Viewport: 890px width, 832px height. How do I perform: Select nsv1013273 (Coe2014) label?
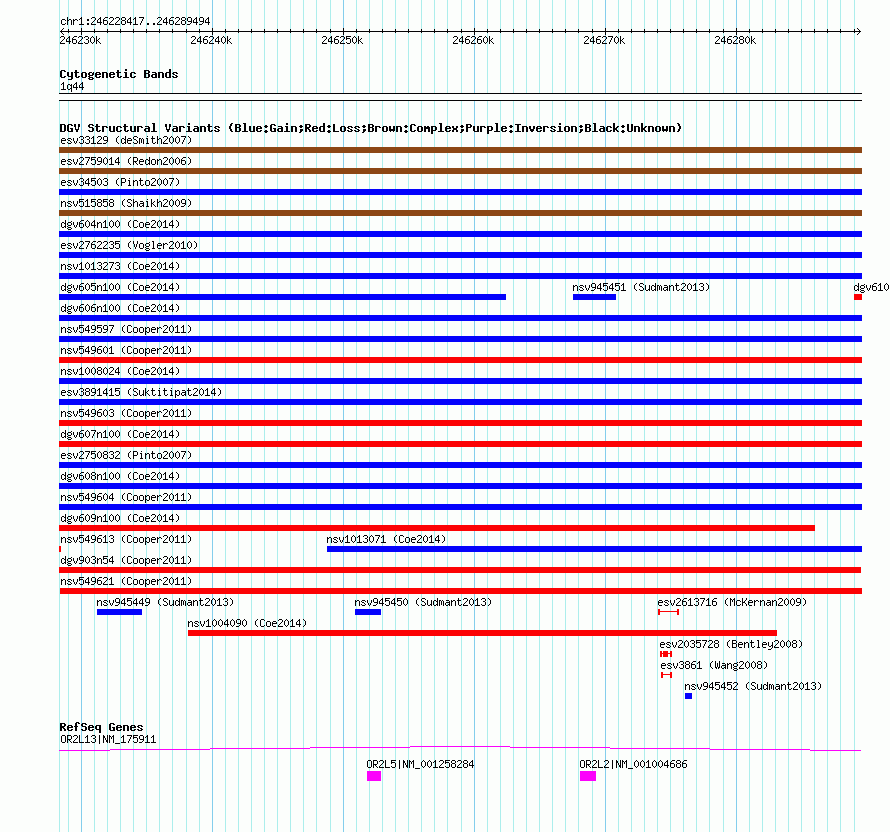pyautogui.click(x=120, y=266)
